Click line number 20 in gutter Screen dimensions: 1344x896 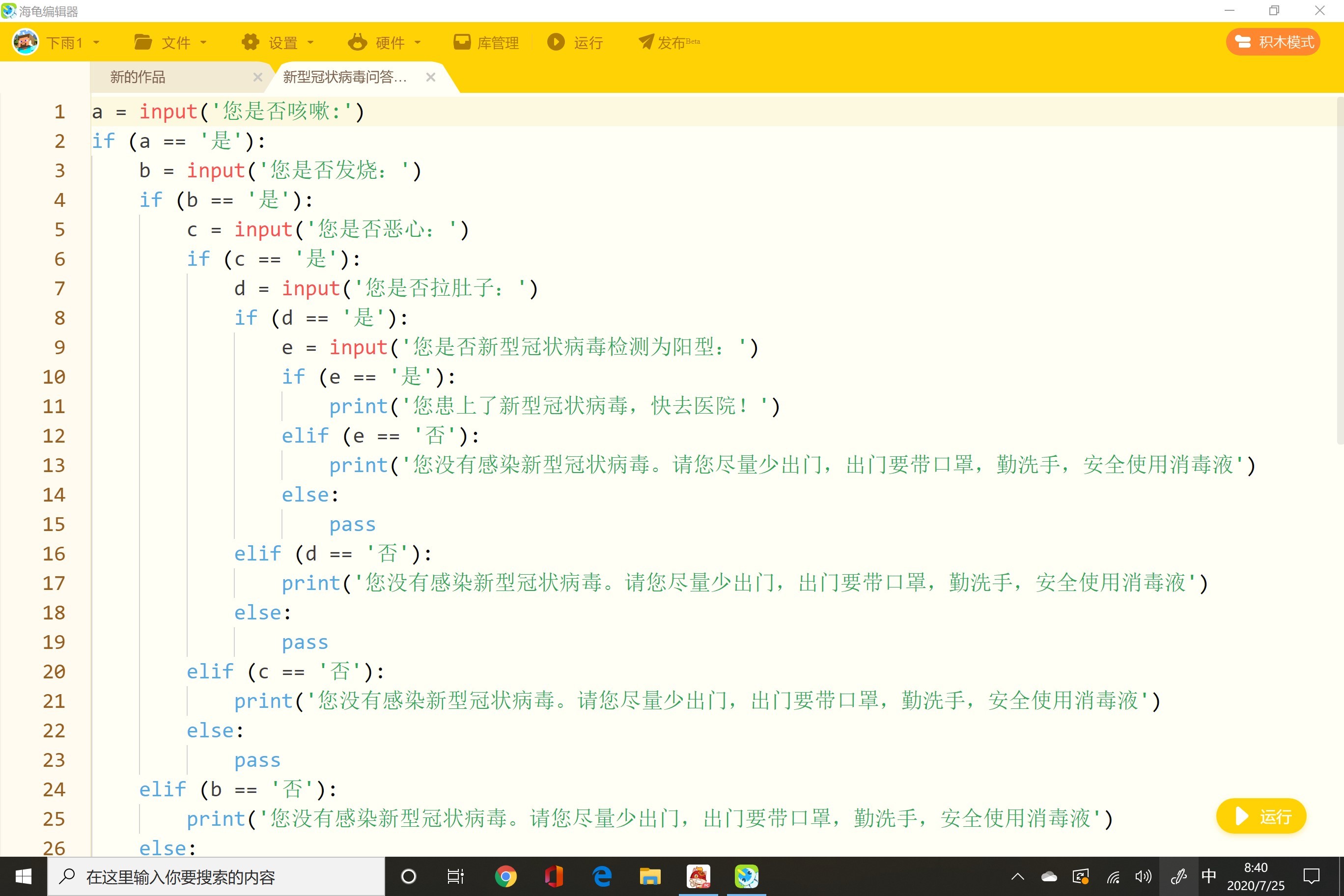55,672
